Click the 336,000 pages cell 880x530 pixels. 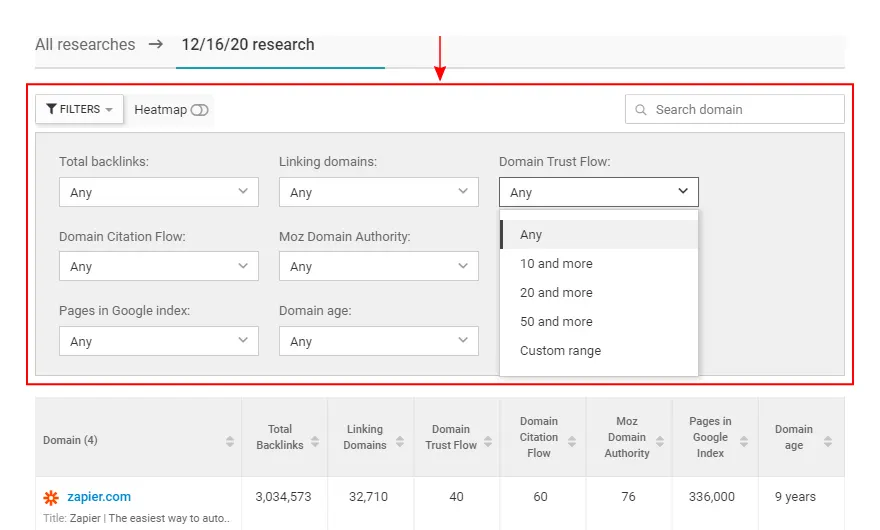click(712, 497)
